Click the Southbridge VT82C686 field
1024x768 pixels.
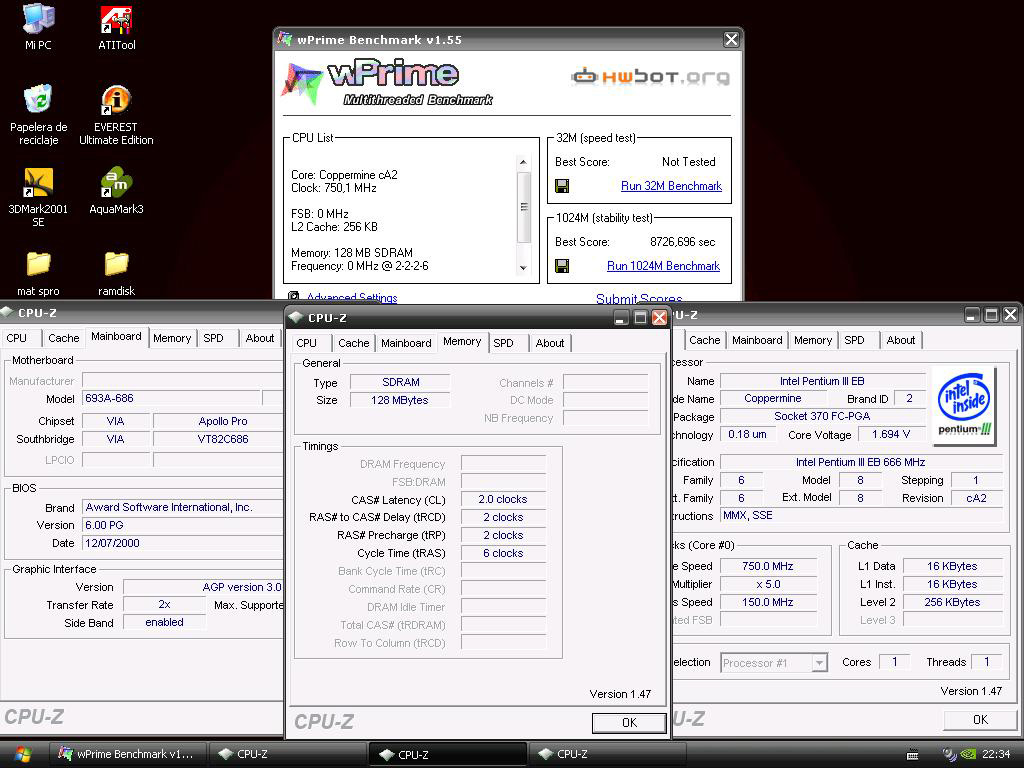pos(218,439)
